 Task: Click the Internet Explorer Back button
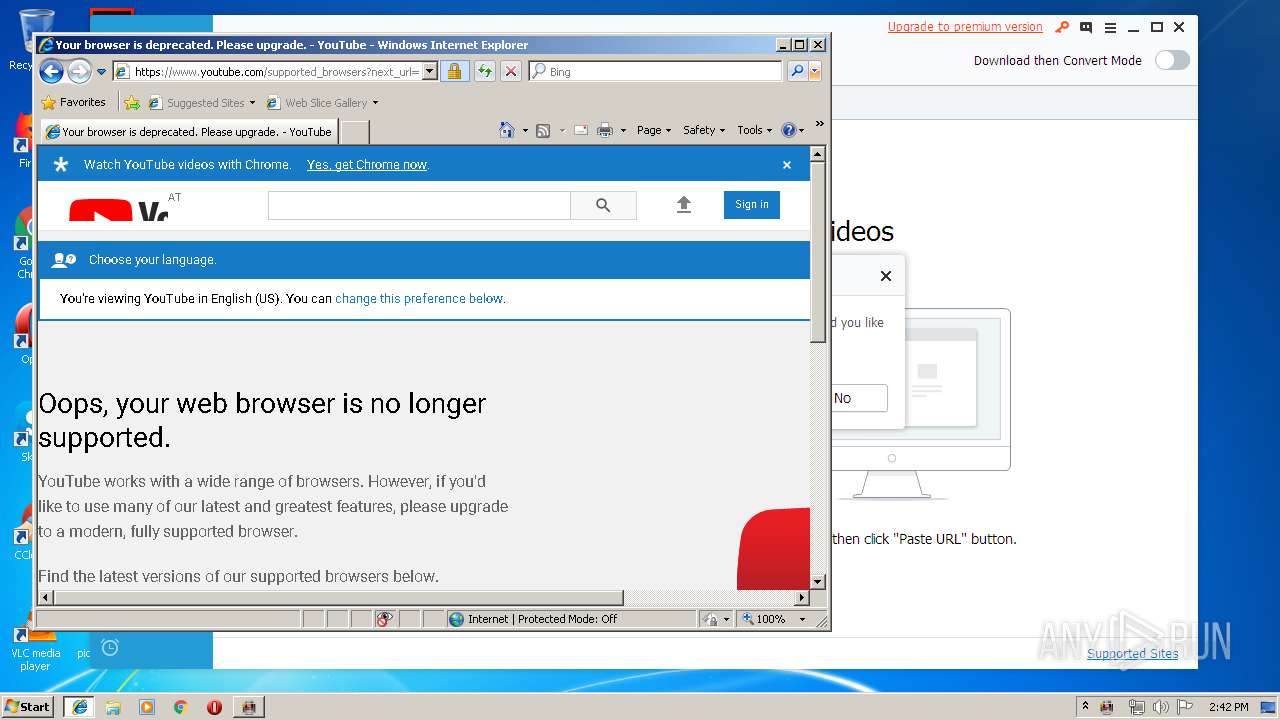pyautogui.click(x=51, y=71)
